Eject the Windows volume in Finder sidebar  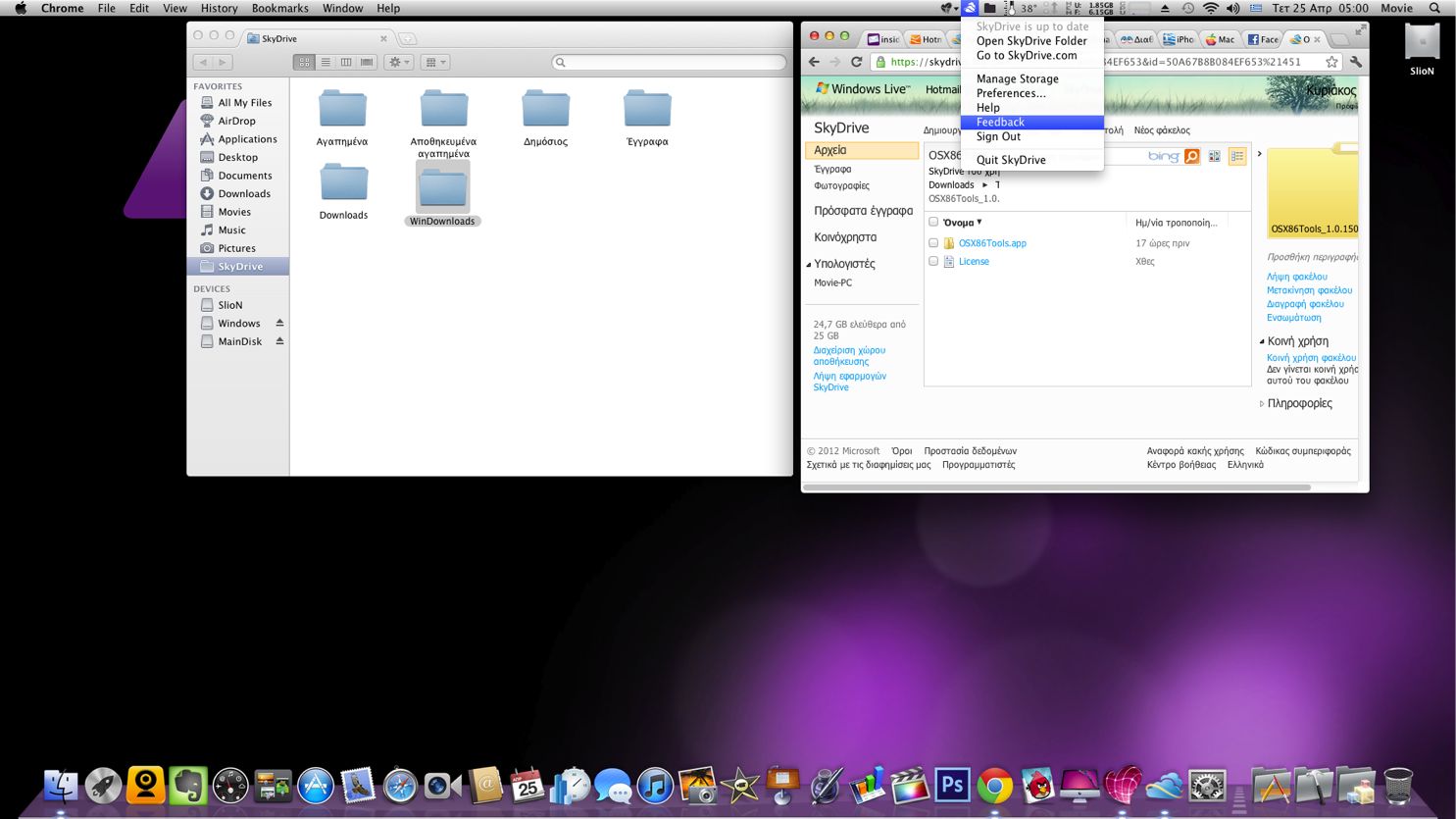[x=279, y=323]
